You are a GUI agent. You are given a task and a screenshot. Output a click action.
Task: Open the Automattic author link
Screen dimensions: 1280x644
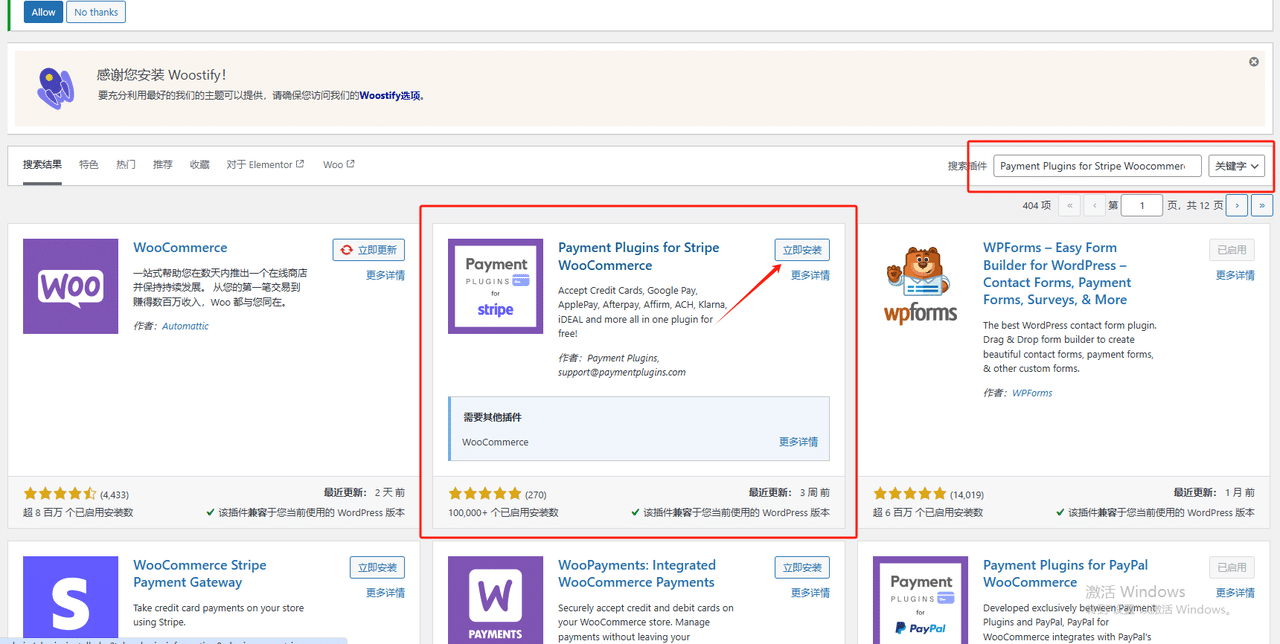(185, 326)
